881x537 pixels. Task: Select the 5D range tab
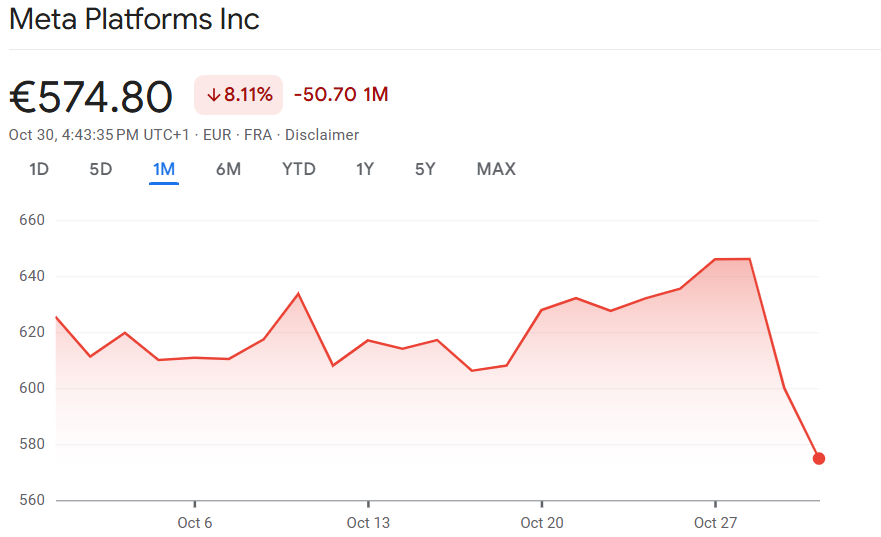tap(101, 169)
